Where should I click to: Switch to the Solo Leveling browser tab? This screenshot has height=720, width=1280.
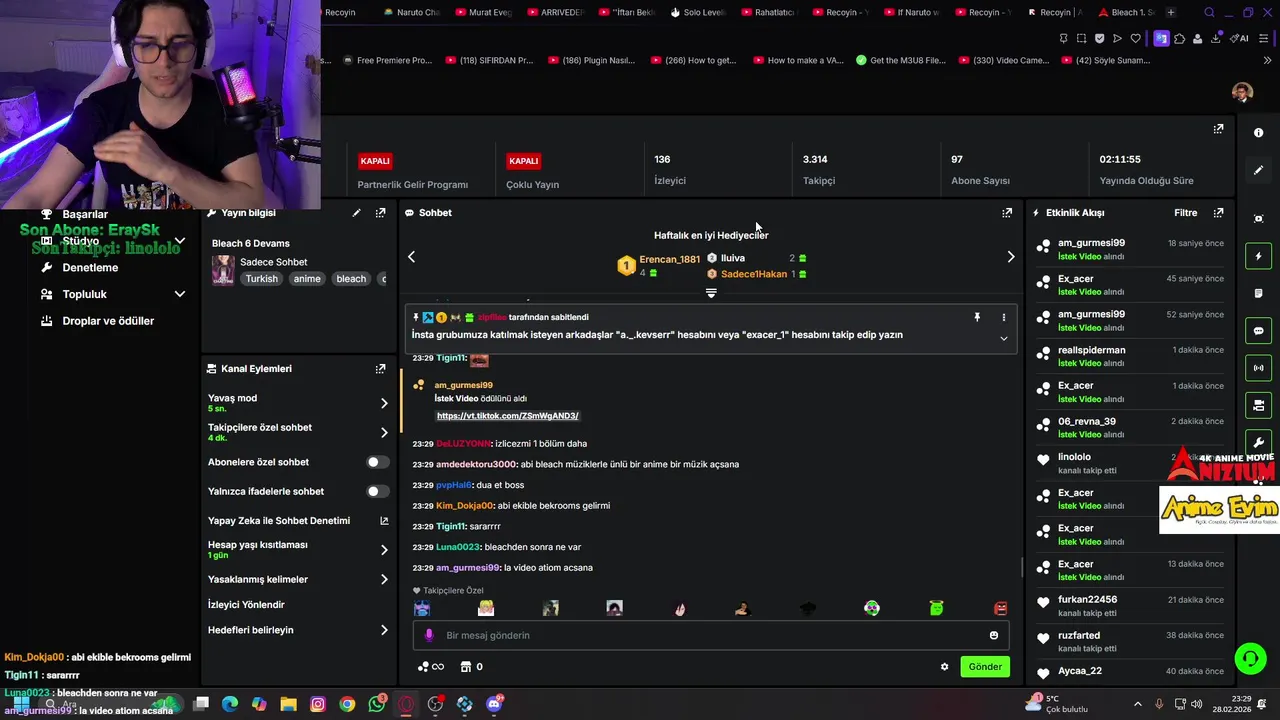pos(698,12)
